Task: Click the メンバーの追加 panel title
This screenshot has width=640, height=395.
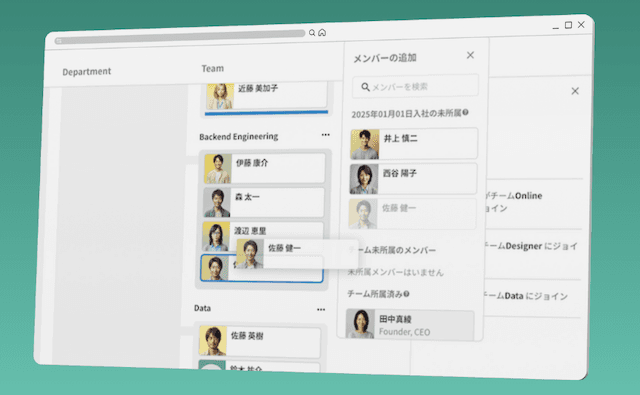Action: 384,58
